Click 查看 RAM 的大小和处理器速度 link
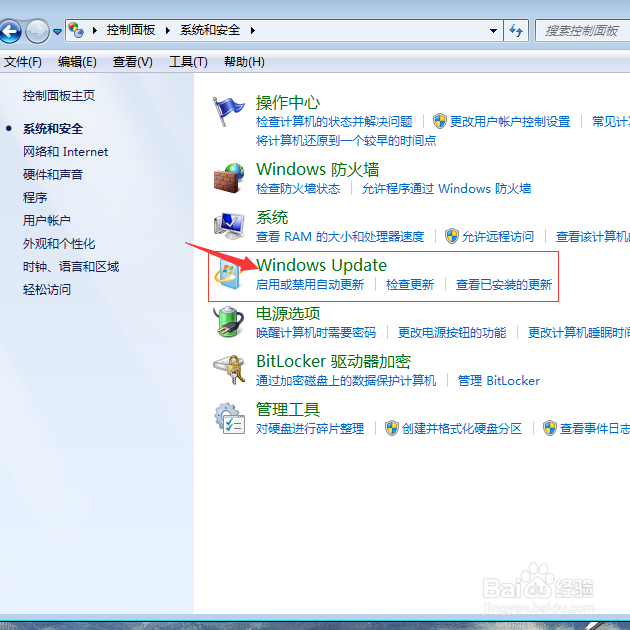The height and width of the screenshot is (630, 630). click(340, 237)
